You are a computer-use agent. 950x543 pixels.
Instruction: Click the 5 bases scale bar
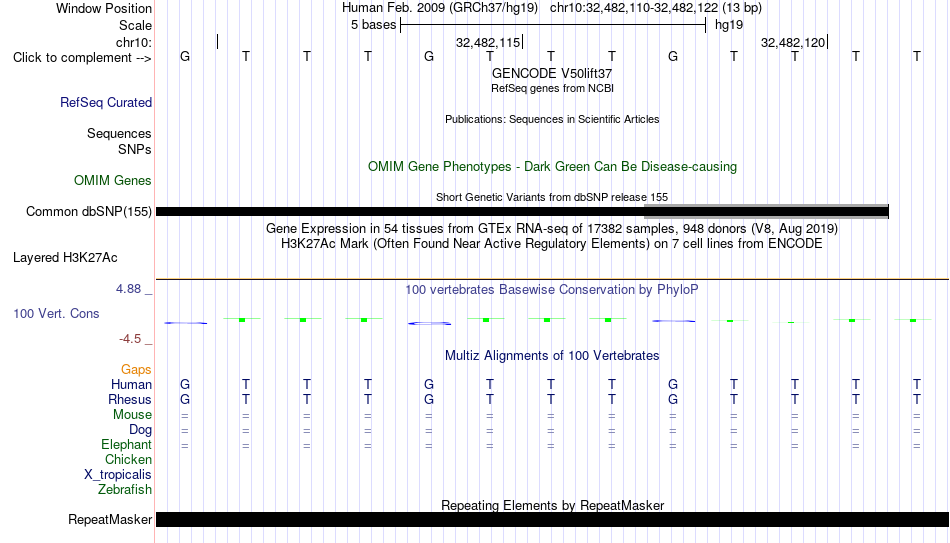(x=553, y=25)
